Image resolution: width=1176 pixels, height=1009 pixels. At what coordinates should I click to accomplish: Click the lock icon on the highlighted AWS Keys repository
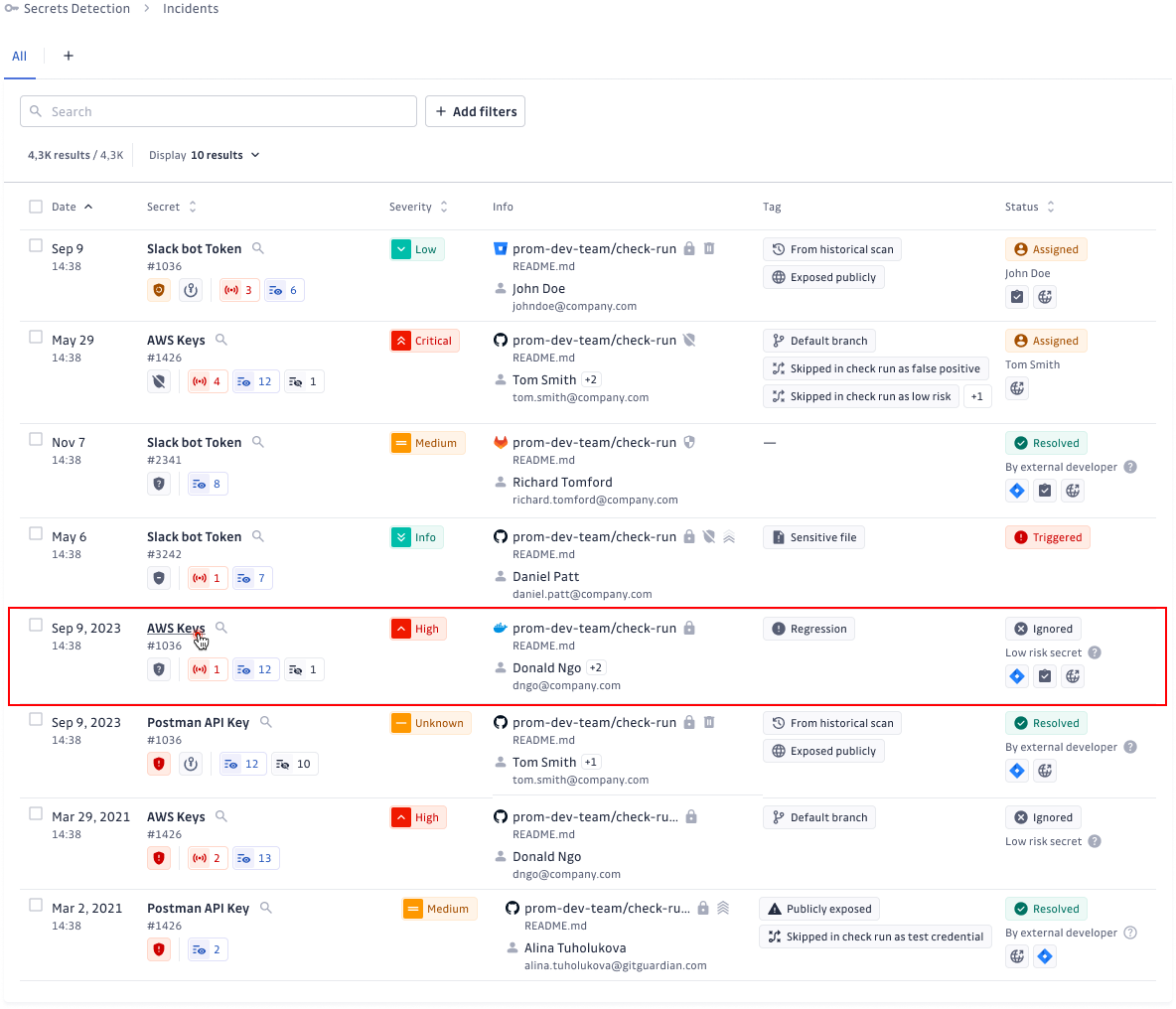690,628
